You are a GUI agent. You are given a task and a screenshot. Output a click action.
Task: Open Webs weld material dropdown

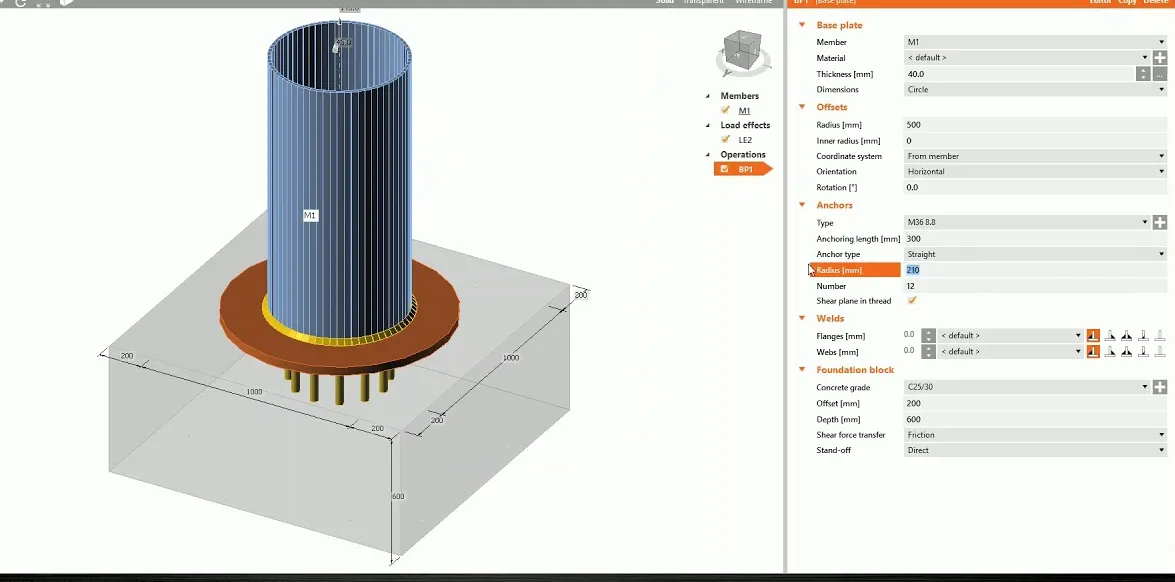tap(1011, 351)
